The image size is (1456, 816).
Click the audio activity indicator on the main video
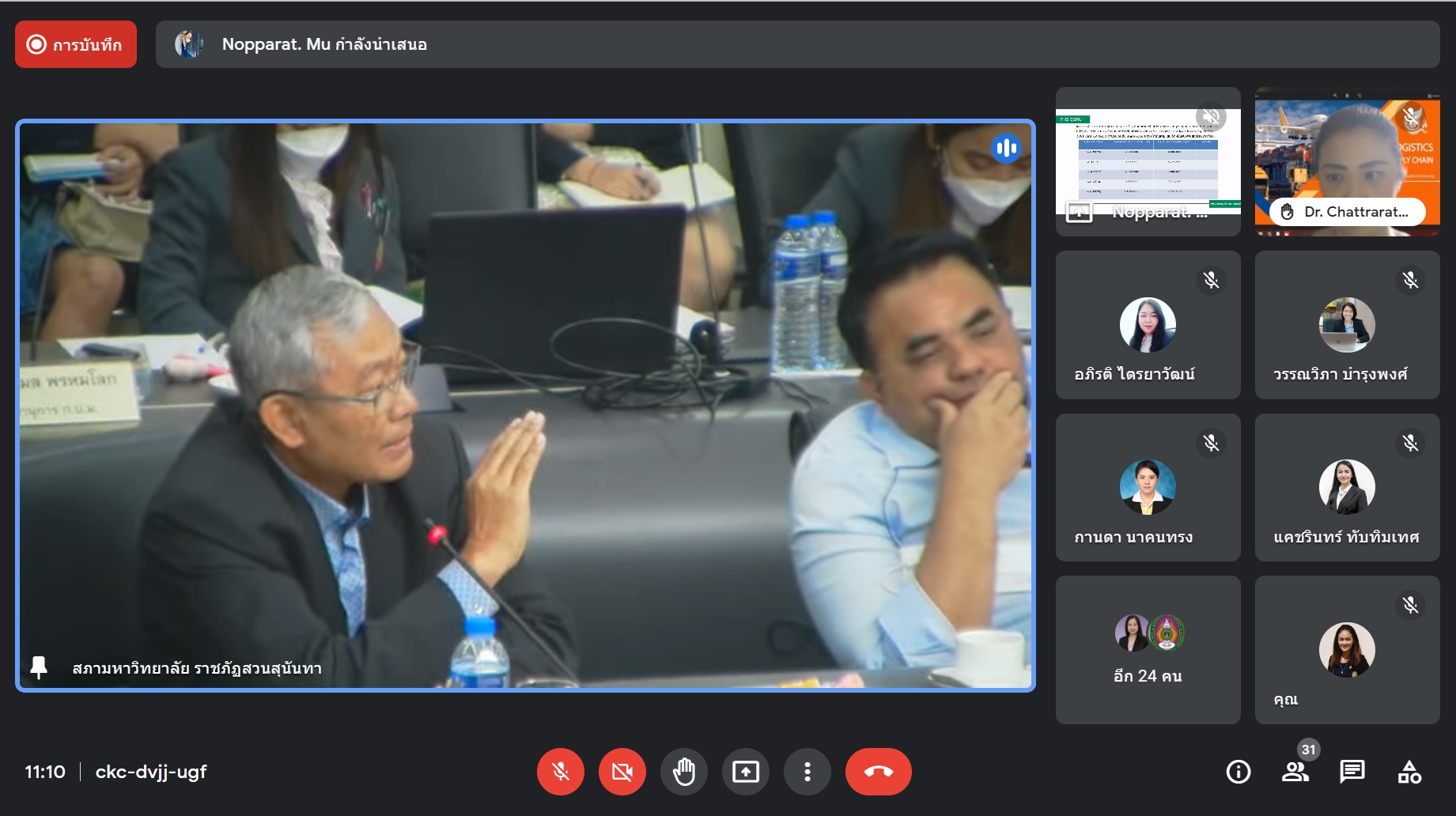coord(1006,148)
